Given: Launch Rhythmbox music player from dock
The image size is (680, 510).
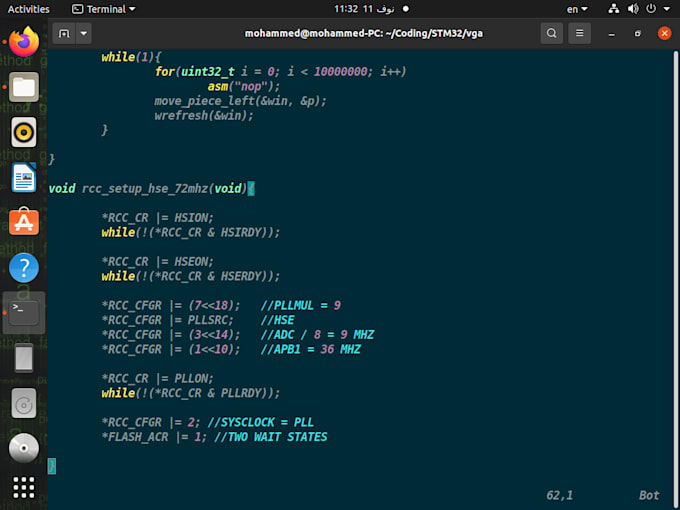Looking at the screenshot, I should coord(24,132).
